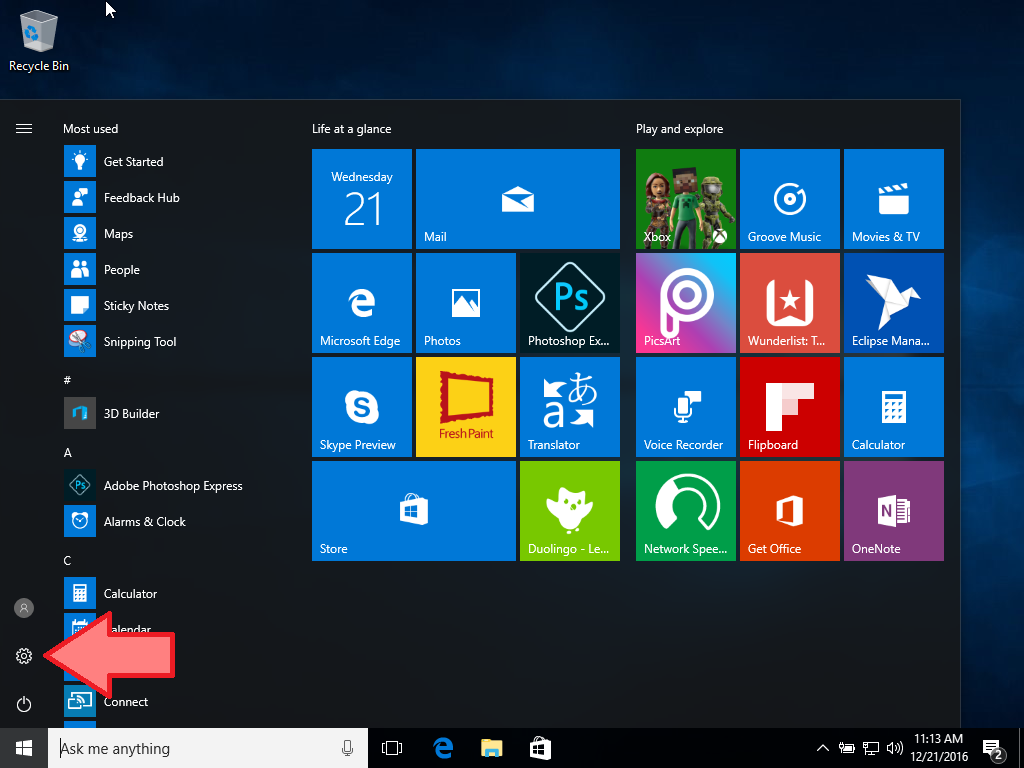Expand the Start menu hamburger navigation

[24, 129]
